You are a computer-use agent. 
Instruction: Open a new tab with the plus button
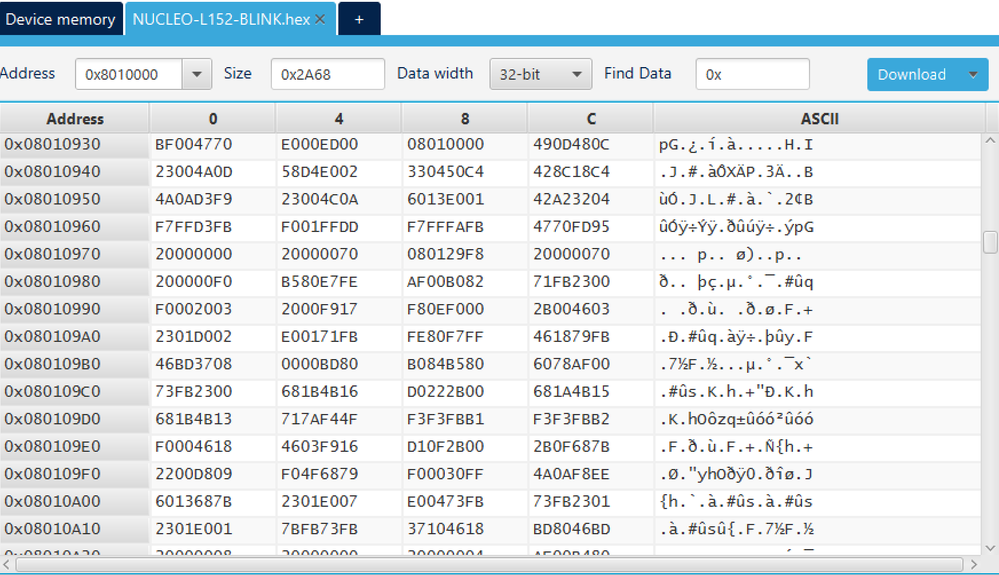tap(359, 20)
